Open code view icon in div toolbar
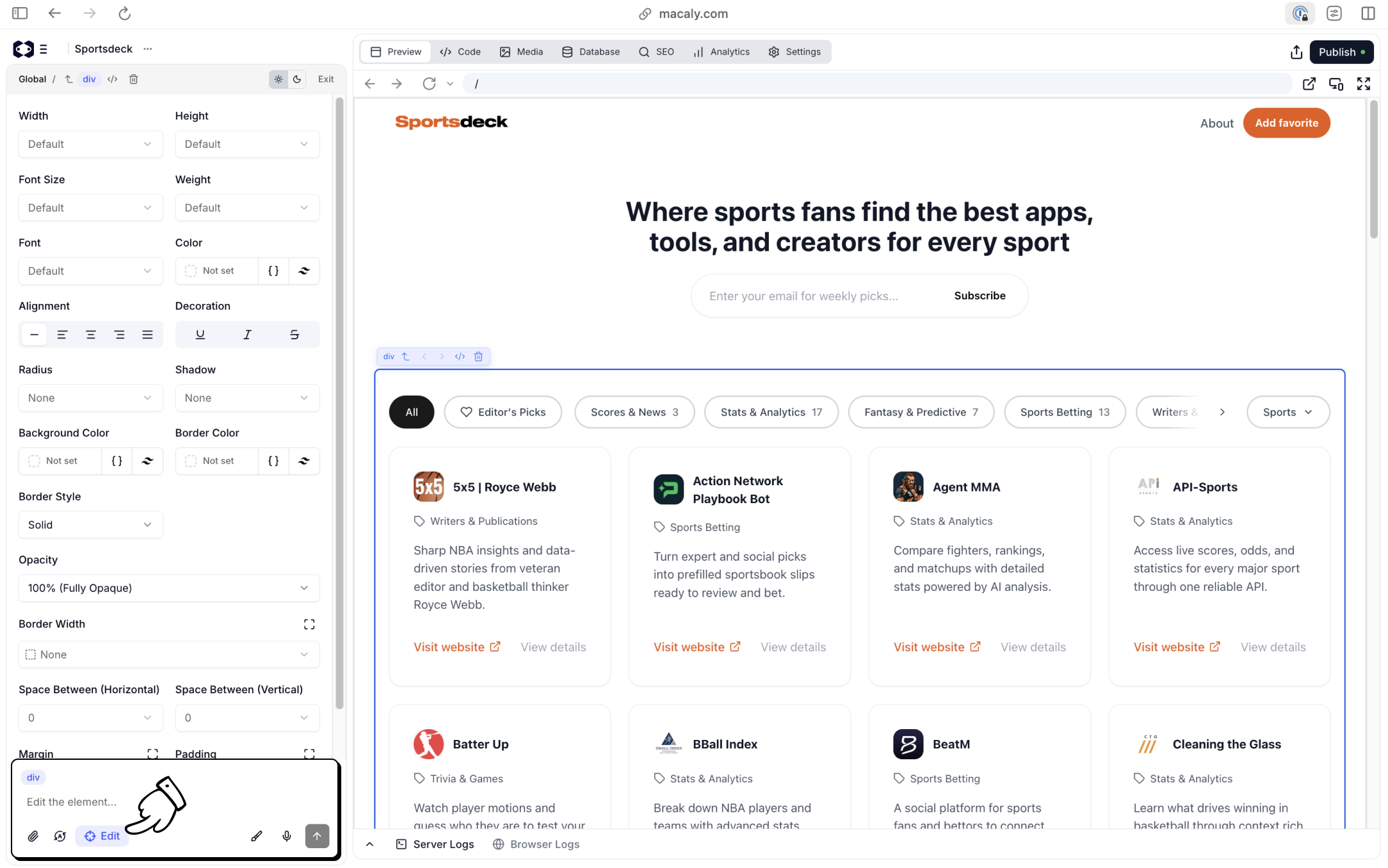 tap(460, 357)
